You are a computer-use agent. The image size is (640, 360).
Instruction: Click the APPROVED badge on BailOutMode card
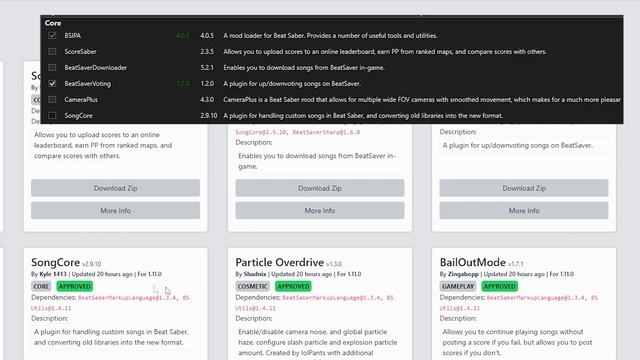[500, 287]
